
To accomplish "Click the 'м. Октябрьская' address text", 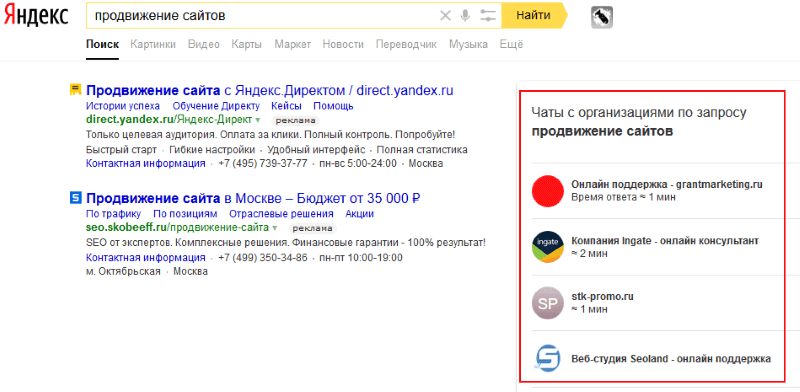I will (x=123, y=272).
